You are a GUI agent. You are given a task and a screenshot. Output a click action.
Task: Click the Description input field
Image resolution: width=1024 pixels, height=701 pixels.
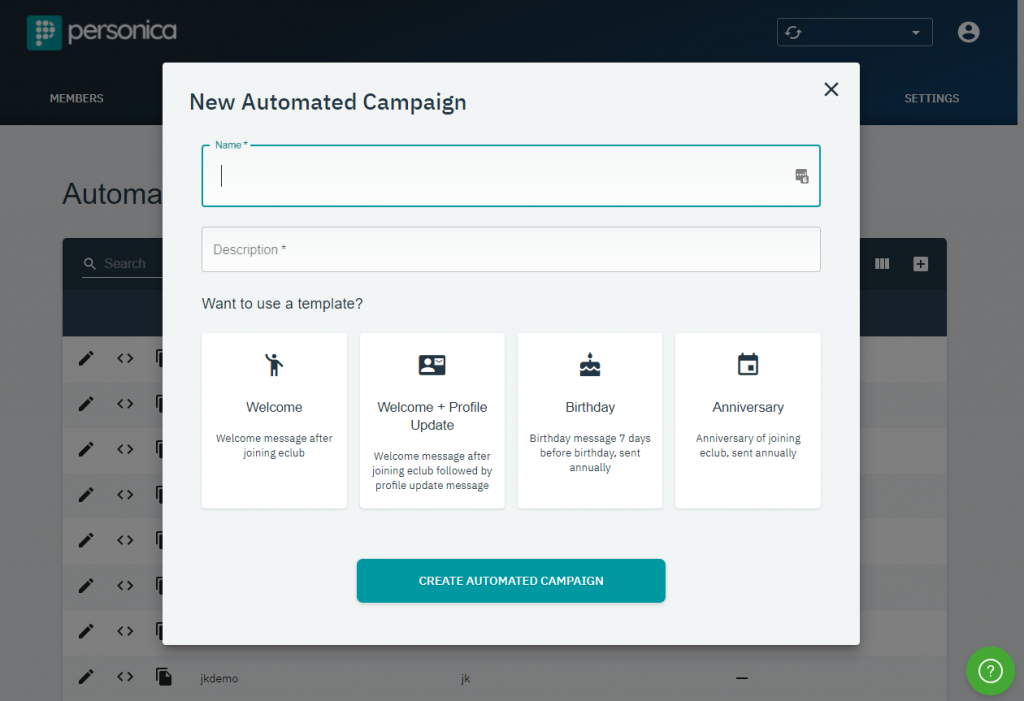click(x=510, y=249)
